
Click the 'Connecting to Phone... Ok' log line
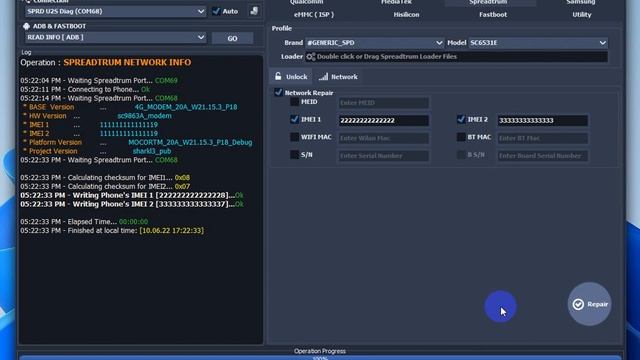(x=85, y=89)
